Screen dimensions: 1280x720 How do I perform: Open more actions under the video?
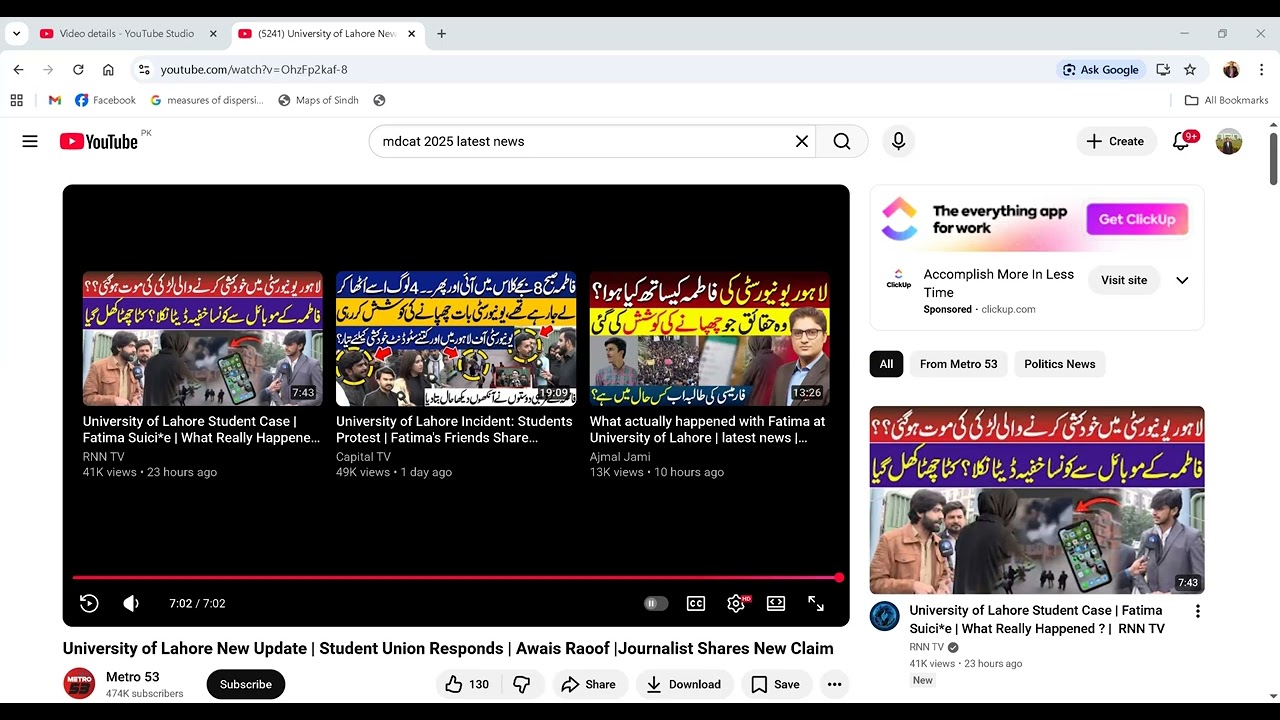tap(834, 685)
